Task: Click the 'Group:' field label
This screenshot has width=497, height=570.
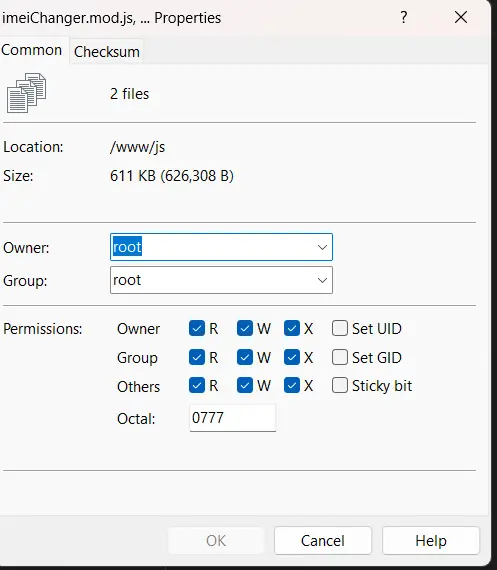Action: tap(25, 281)
